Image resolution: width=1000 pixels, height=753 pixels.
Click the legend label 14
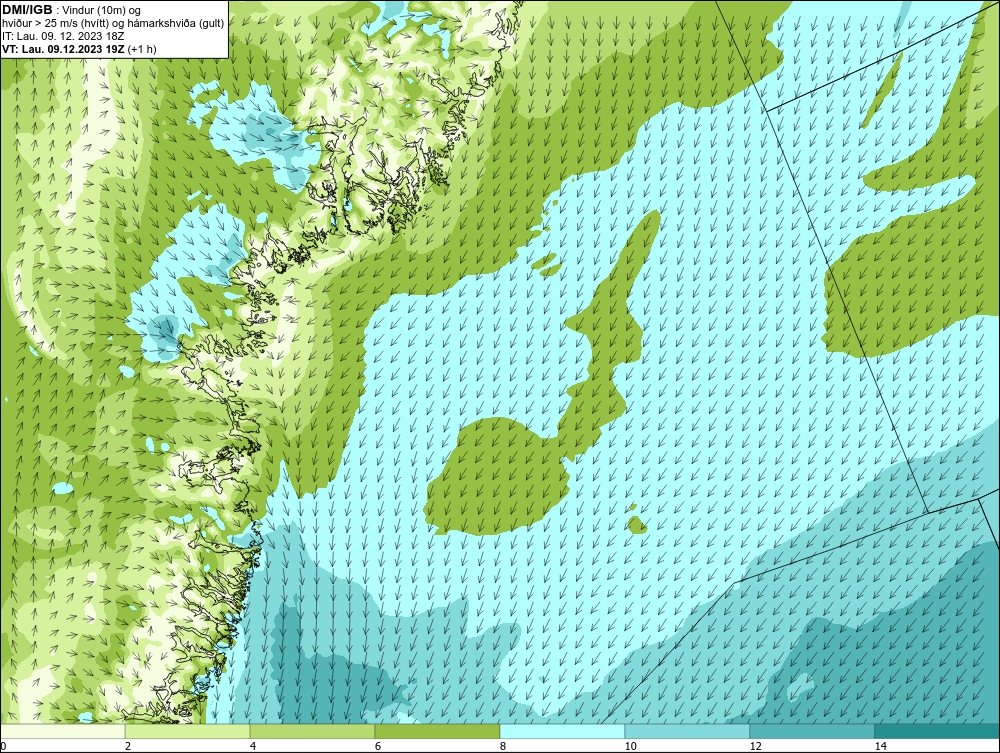[881, 747]
